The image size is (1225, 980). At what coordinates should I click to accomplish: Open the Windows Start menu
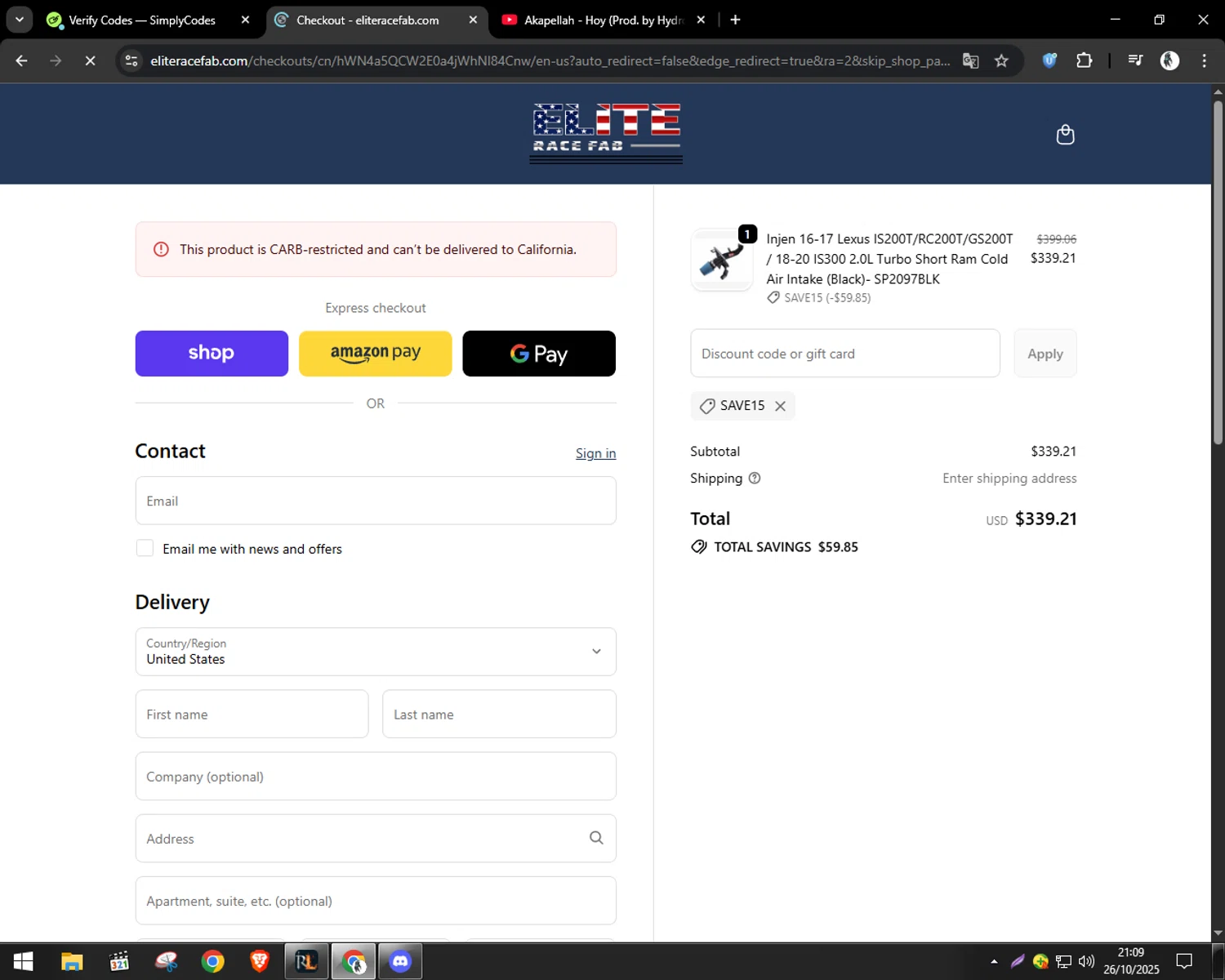[23, 961]
